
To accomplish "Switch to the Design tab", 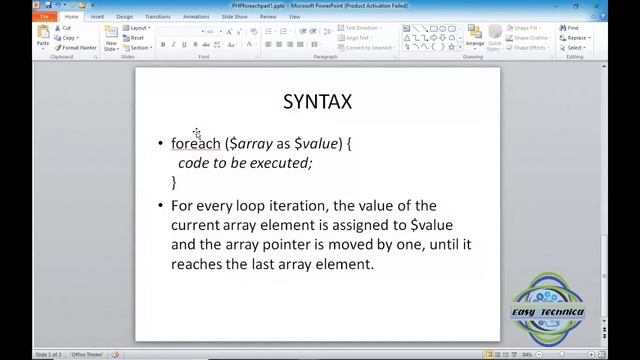I will 124,17.
